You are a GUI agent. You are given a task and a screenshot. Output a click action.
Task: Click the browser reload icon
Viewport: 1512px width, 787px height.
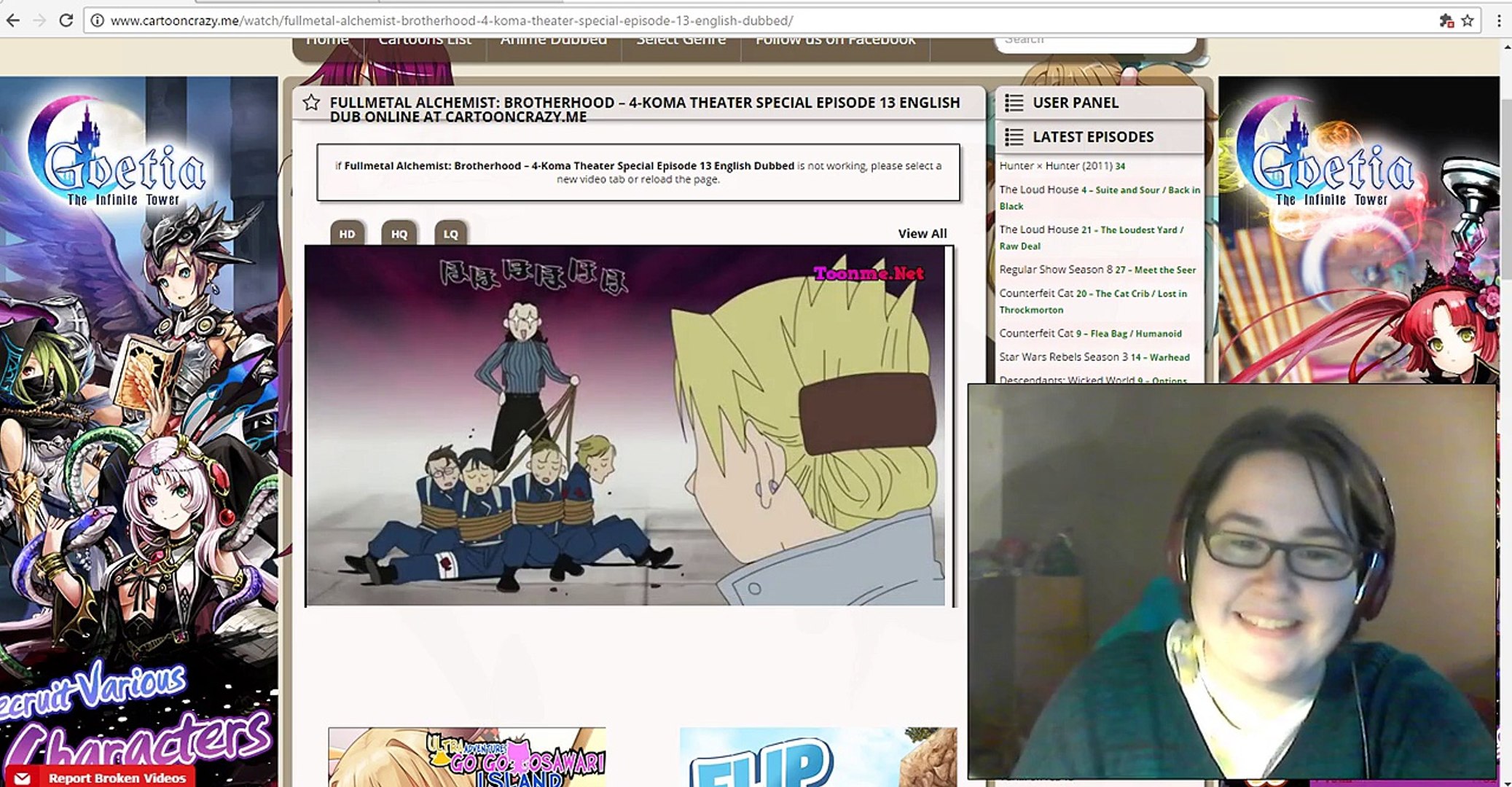(66, 20)
